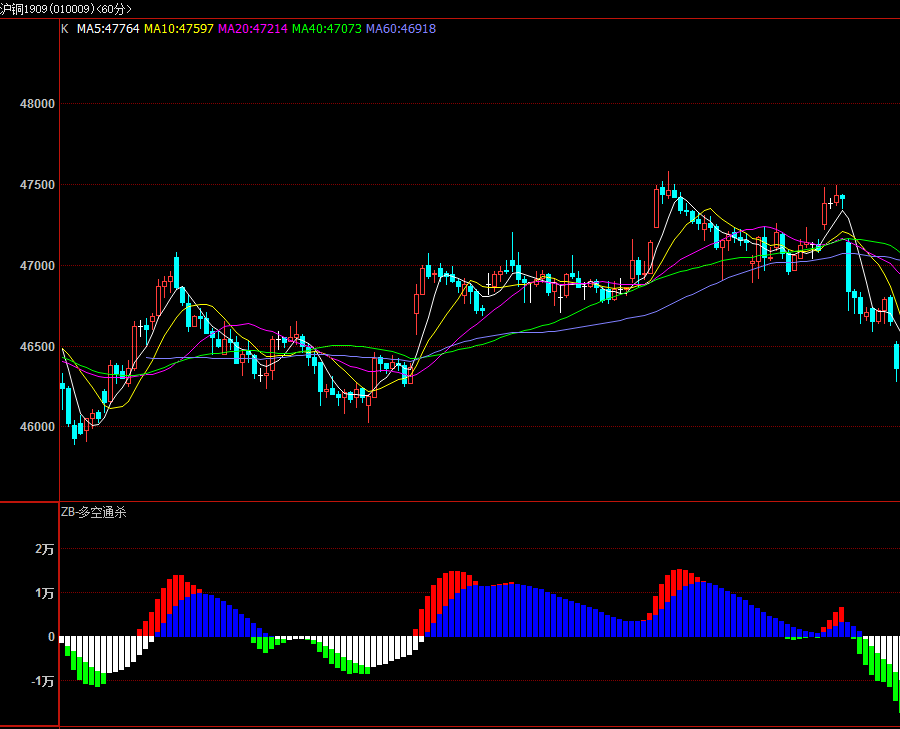Select the MA40:47073 indicator label
This screenshot has width=900, height=729.
click(327, 29)
